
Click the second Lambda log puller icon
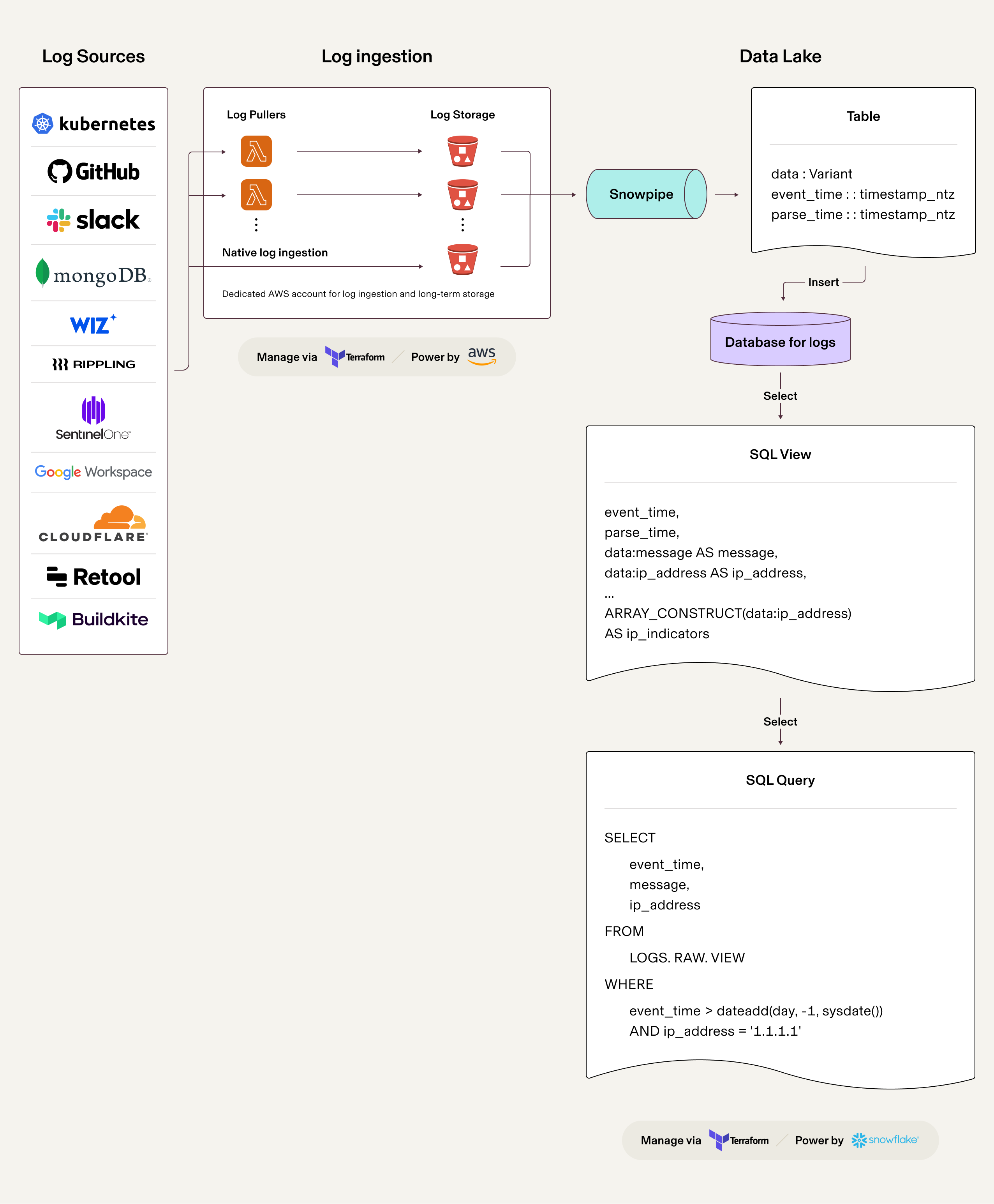[256, 195]
